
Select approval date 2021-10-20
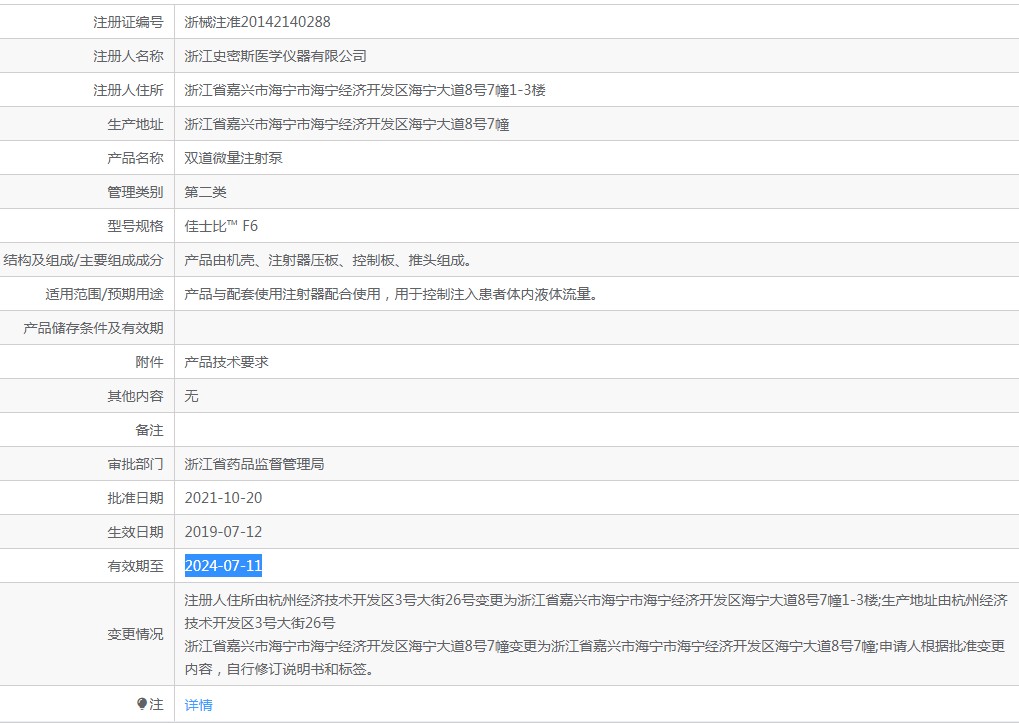tap(224, 498)
